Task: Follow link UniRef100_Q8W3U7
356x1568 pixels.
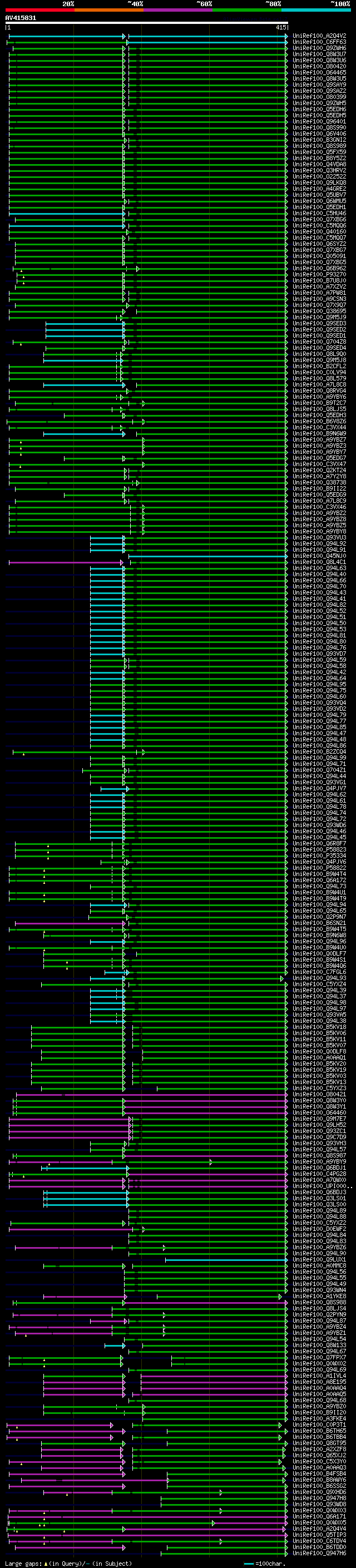Action: tap(319, 54)
